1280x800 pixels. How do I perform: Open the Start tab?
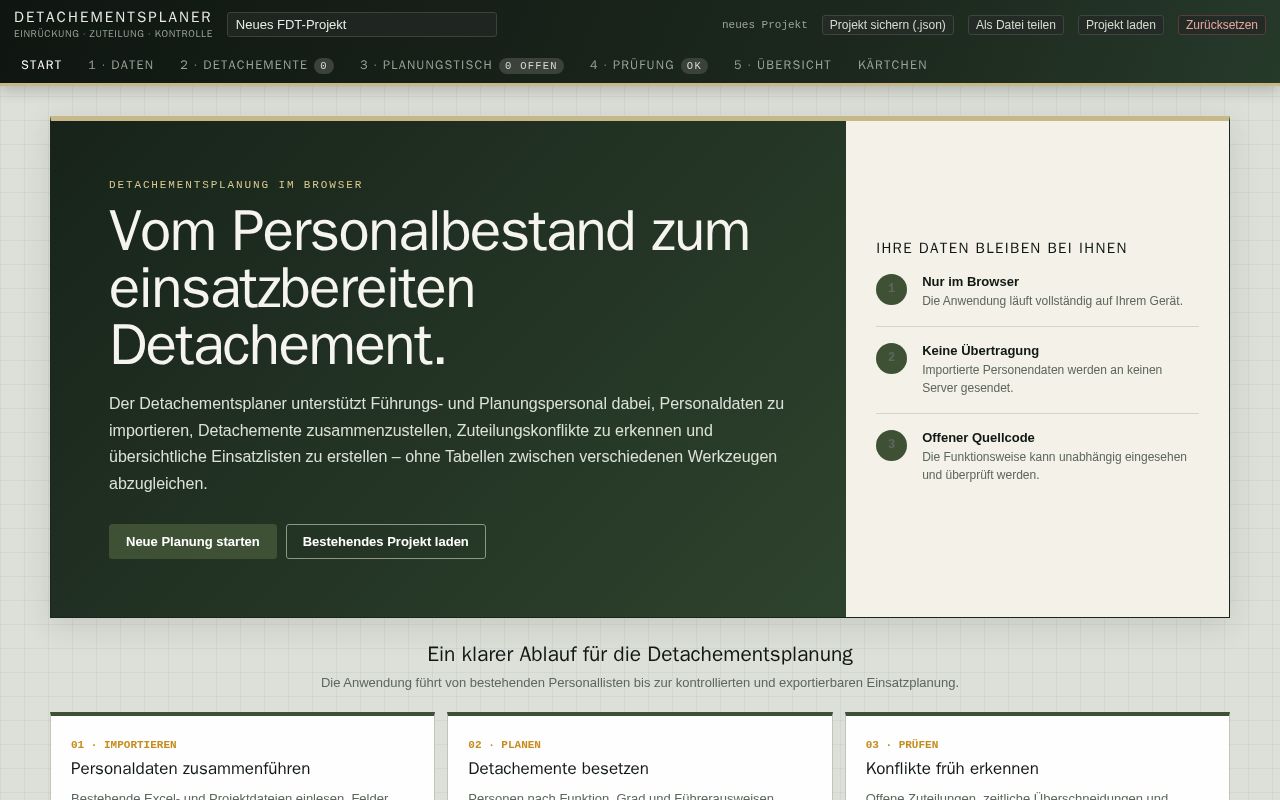coord(41,65)
